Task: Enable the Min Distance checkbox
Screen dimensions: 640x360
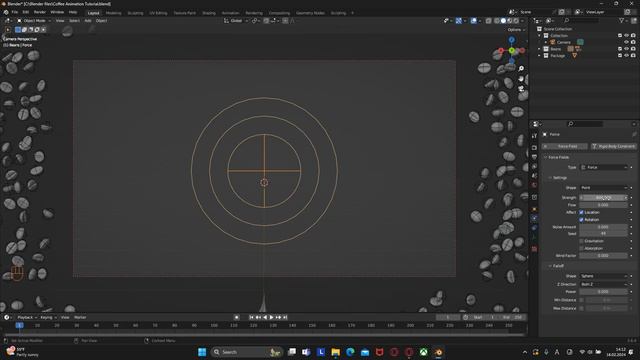Action: tap(582, 300)
